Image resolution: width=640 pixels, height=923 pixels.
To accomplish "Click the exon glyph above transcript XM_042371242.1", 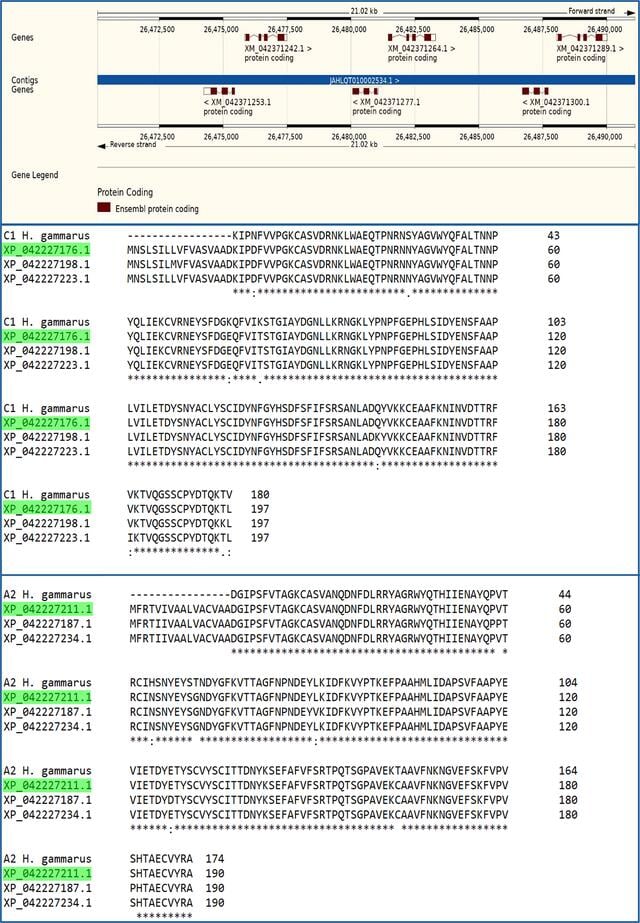I will tap(266, 38).
